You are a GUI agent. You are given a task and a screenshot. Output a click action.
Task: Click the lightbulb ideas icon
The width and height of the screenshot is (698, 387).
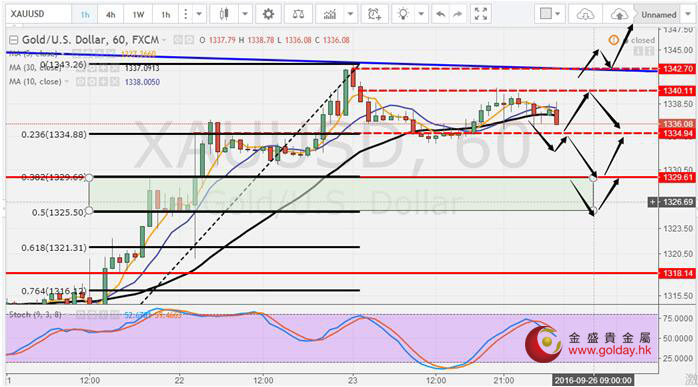[x=403, y=14]
